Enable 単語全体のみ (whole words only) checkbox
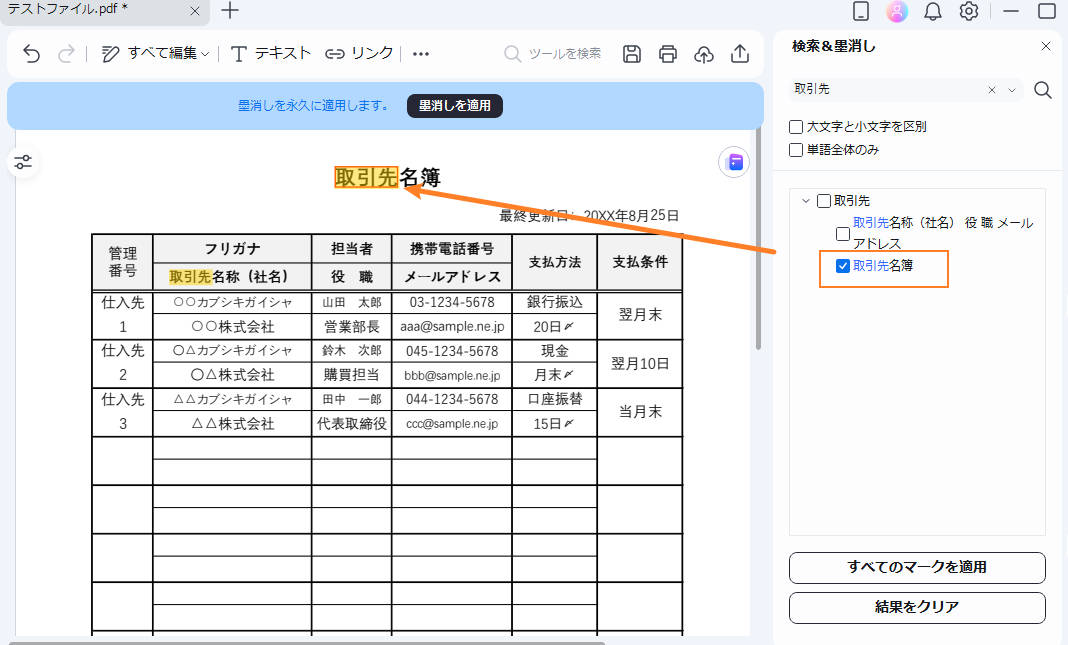The height and width of the screenshot is (645, 1068). (x=796, y=147)
